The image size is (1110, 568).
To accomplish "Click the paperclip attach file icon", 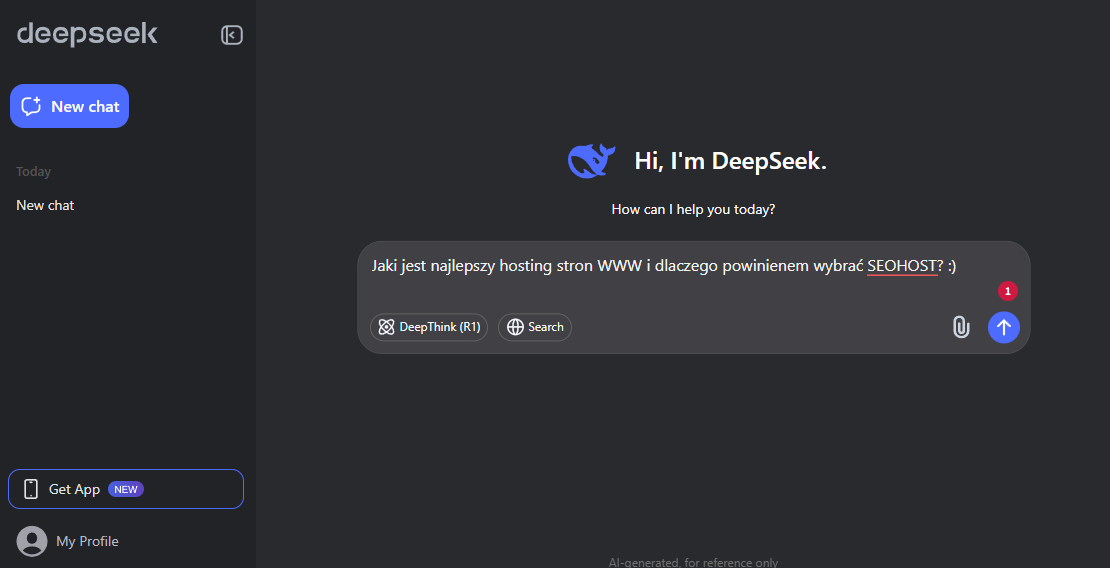I will pos(960,327).
